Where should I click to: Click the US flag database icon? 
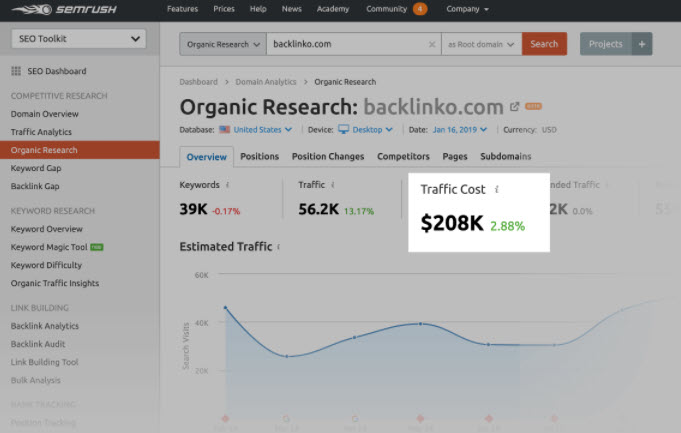pos(225,129)
